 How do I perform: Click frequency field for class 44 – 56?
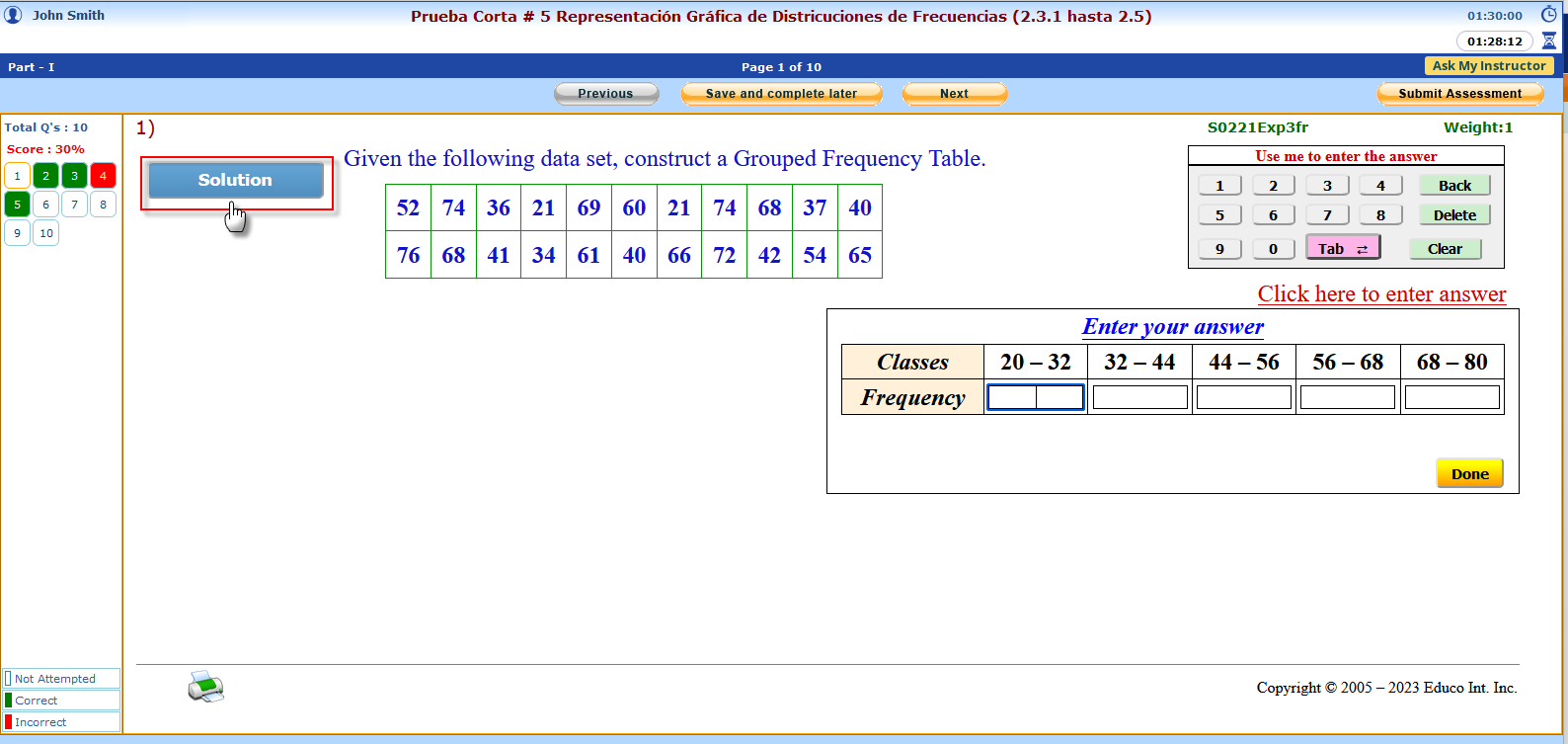[x=1243, y=397]
